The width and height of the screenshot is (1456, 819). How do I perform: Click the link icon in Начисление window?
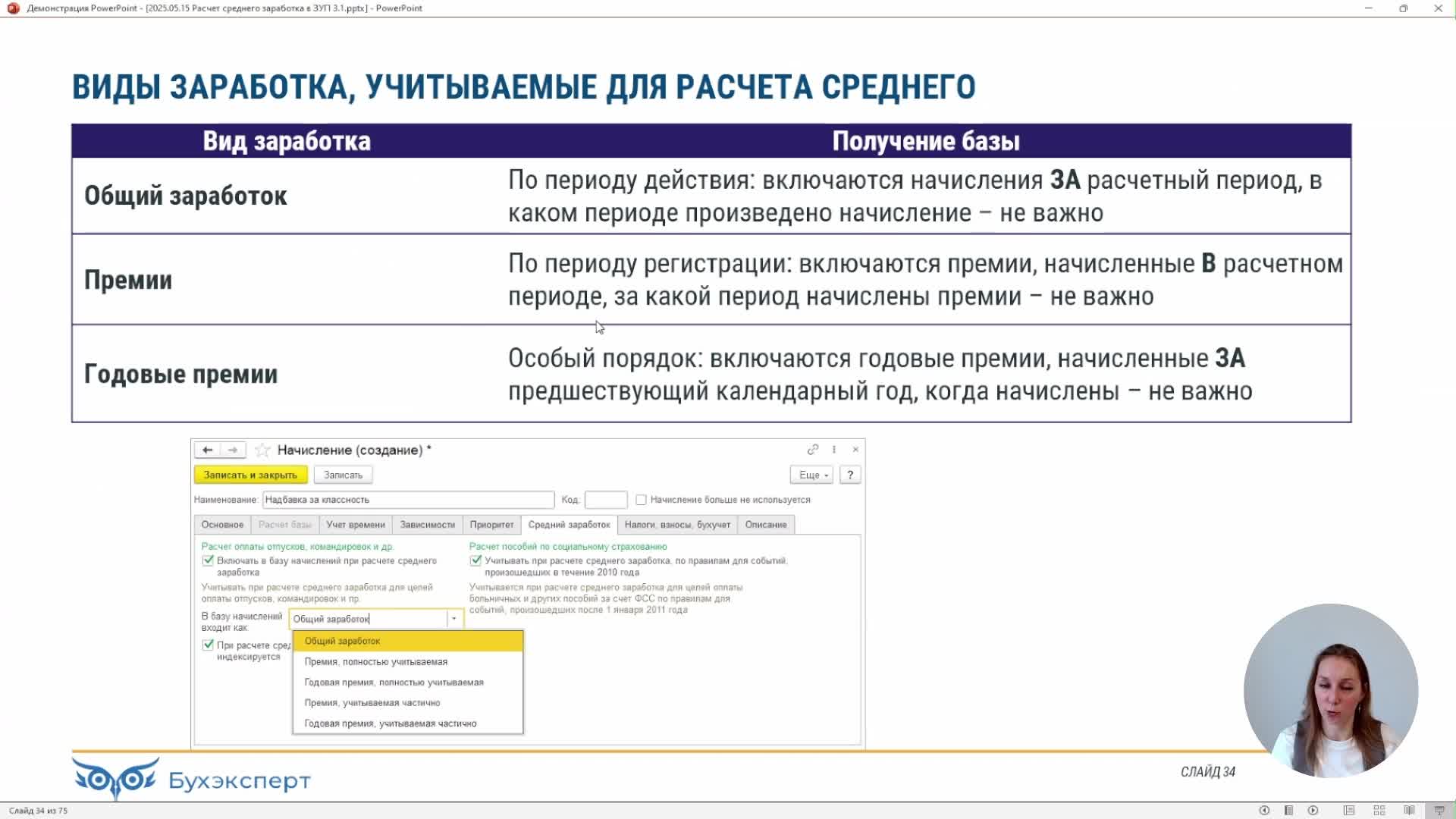(813, 450)
